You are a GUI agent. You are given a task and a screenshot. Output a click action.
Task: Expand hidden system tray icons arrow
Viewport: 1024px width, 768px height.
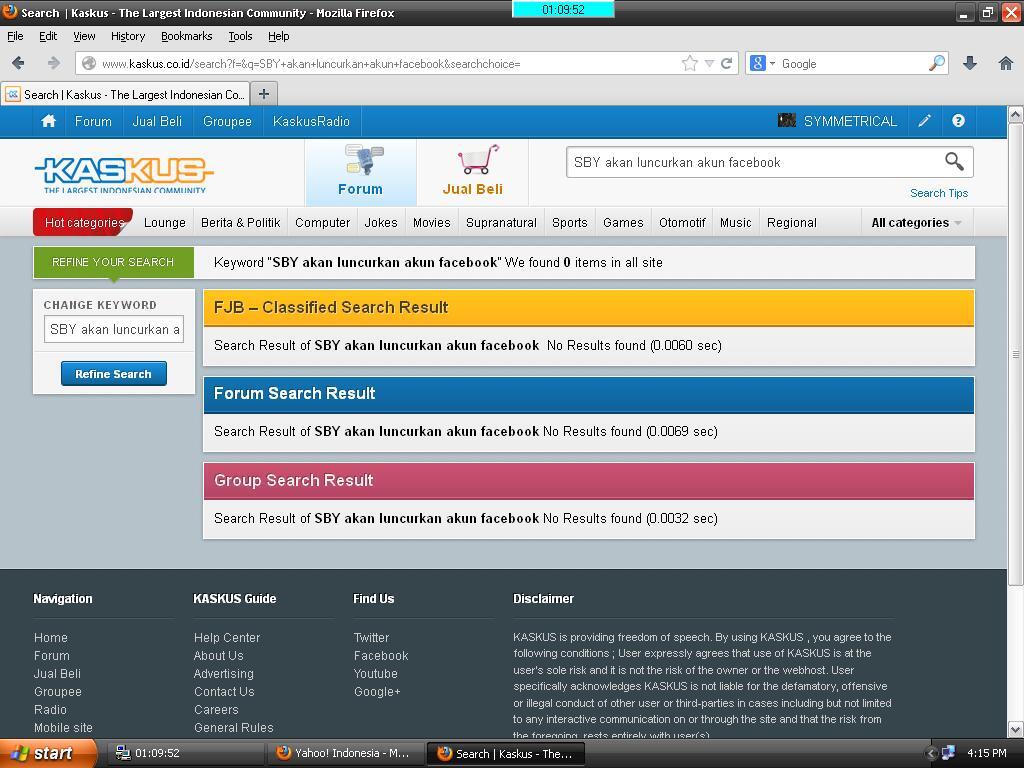click(x=932, y=753)
